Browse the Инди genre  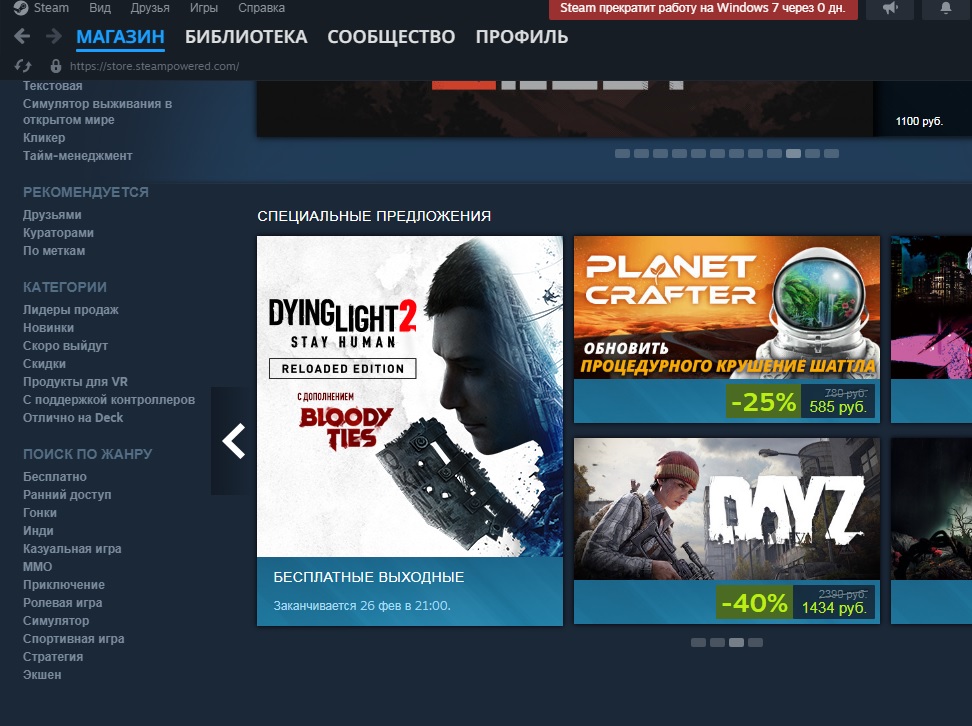[38, 530]
